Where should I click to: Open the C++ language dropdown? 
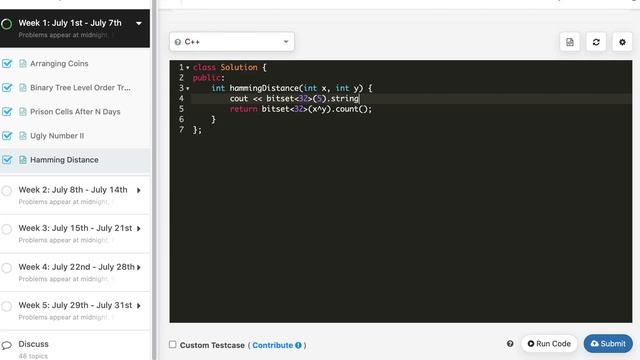click(x=232, y=42)
